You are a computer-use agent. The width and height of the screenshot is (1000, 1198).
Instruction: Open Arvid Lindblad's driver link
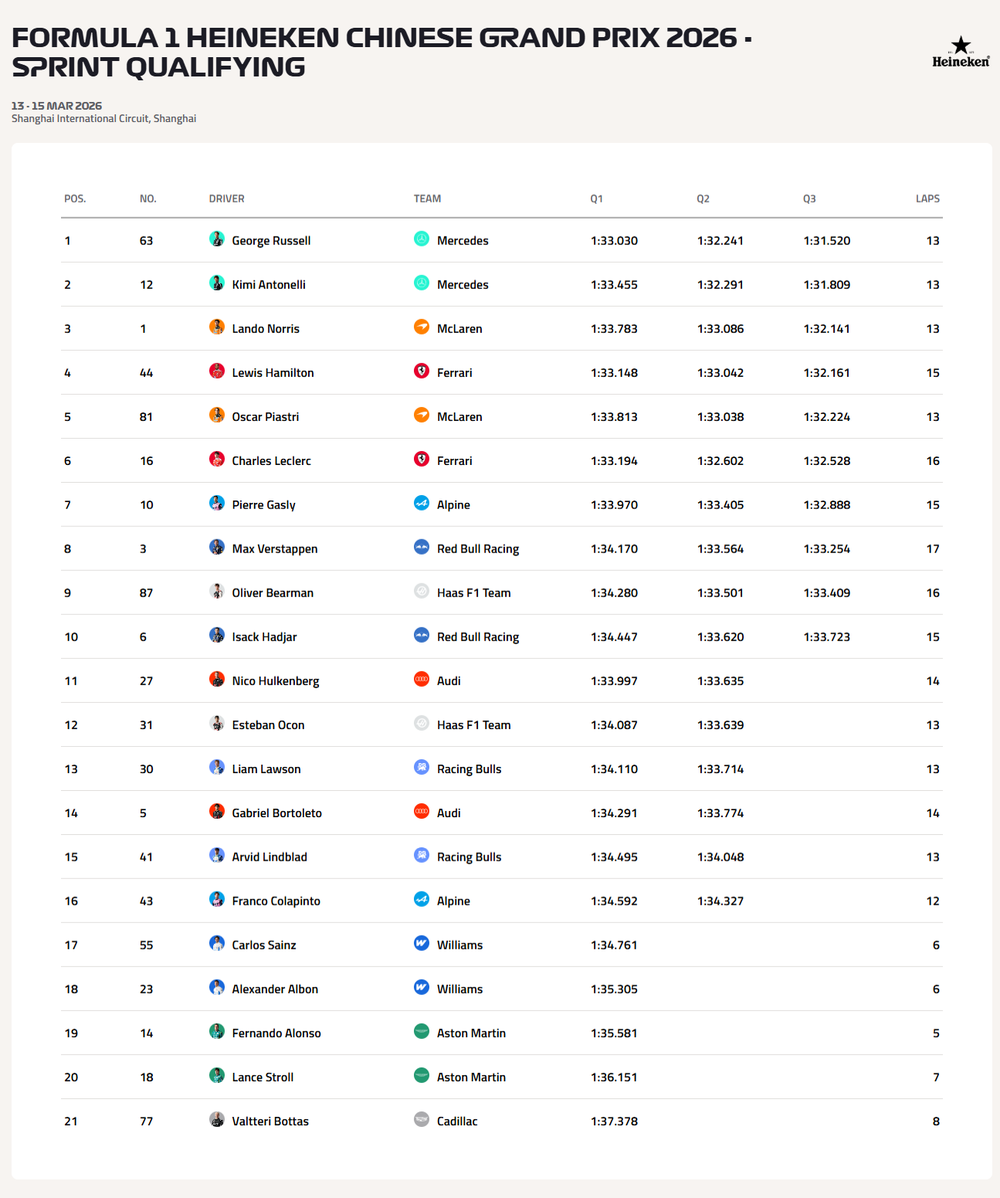point(270,857)
